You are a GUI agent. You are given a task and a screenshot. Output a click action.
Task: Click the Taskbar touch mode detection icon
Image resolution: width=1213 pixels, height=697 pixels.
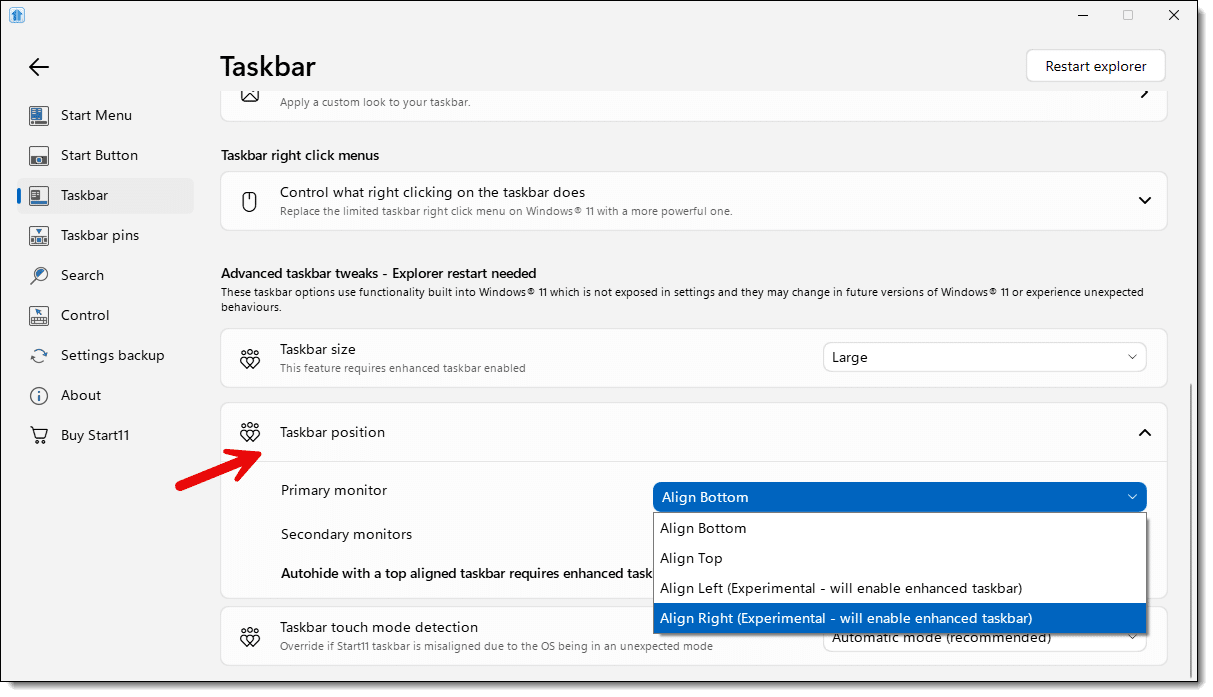click(250, 636)
